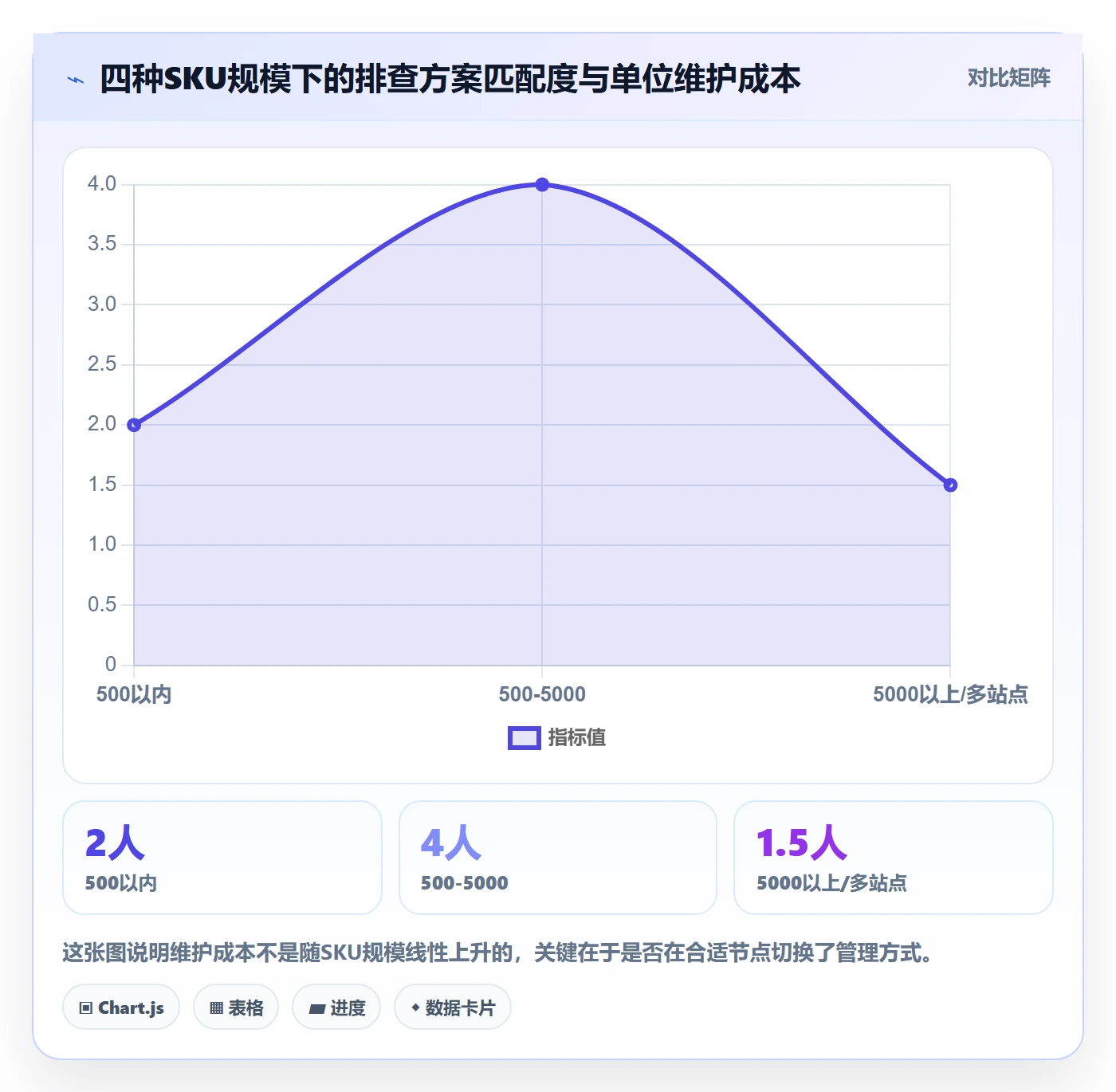1116x1092 pixels.
Task: Click the y-axis value 1.5
Action: click(x=102, y=485)
